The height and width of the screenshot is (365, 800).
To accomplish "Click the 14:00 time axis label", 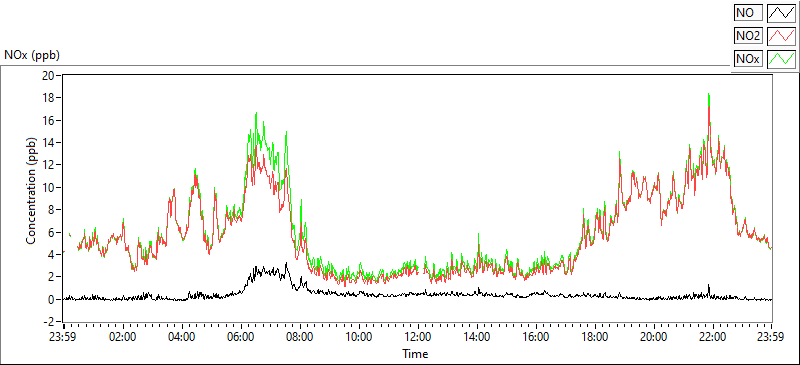I will (x=477, y=336).
